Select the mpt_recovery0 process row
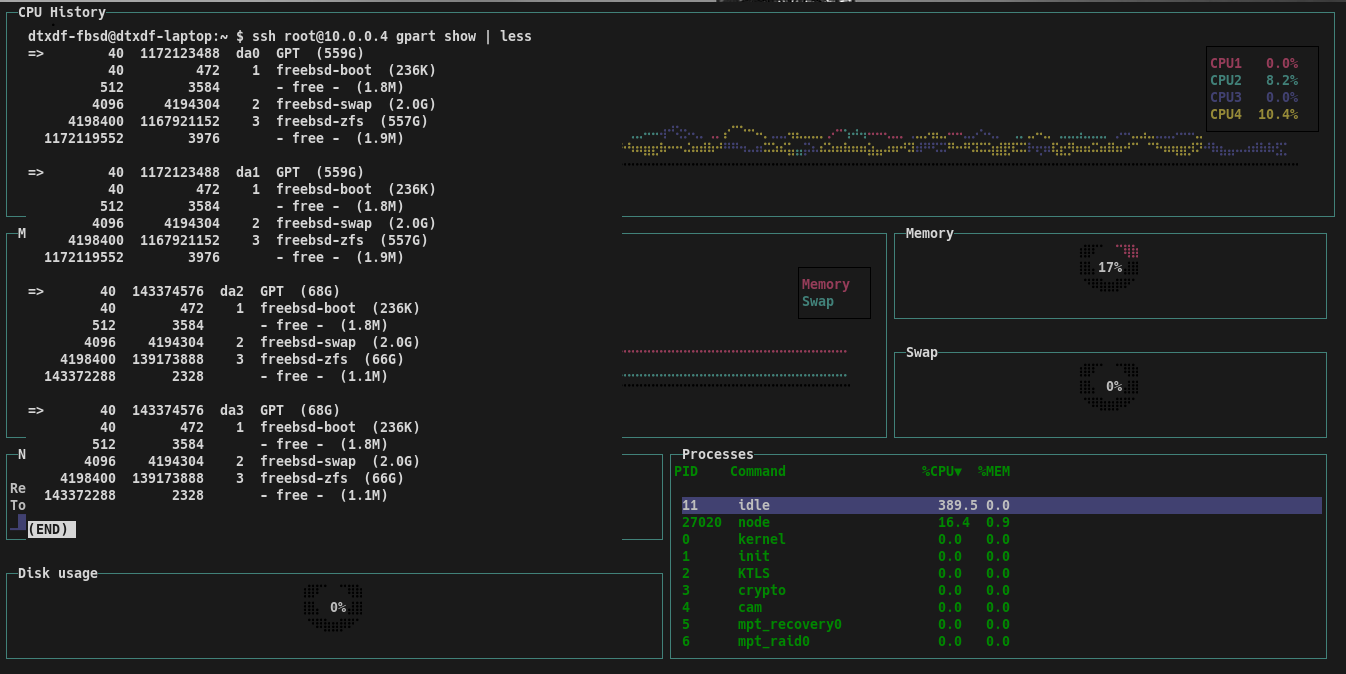Screen dimensions: 1346x674 789,624
